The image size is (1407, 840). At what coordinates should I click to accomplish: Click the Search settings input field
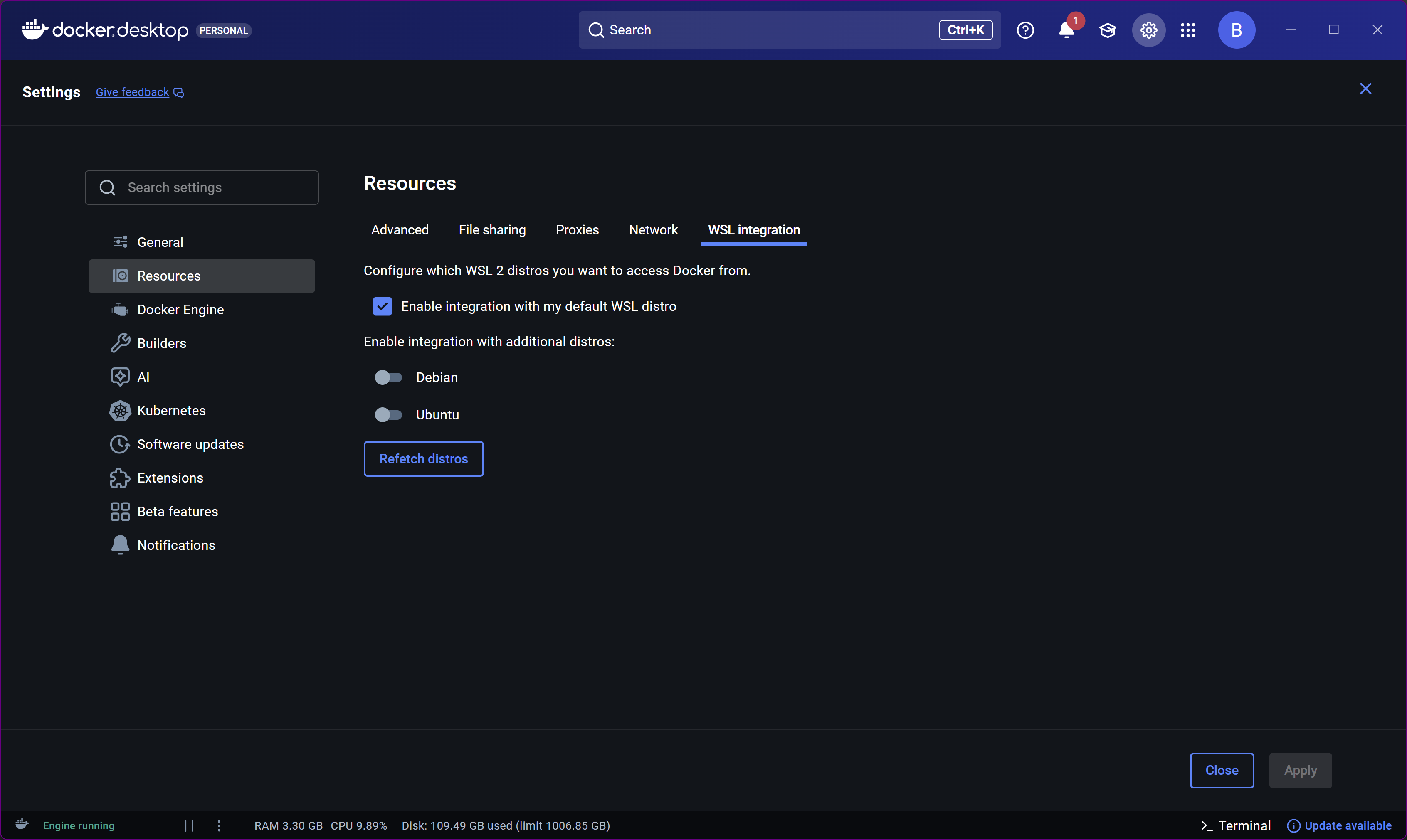(202, 187)
